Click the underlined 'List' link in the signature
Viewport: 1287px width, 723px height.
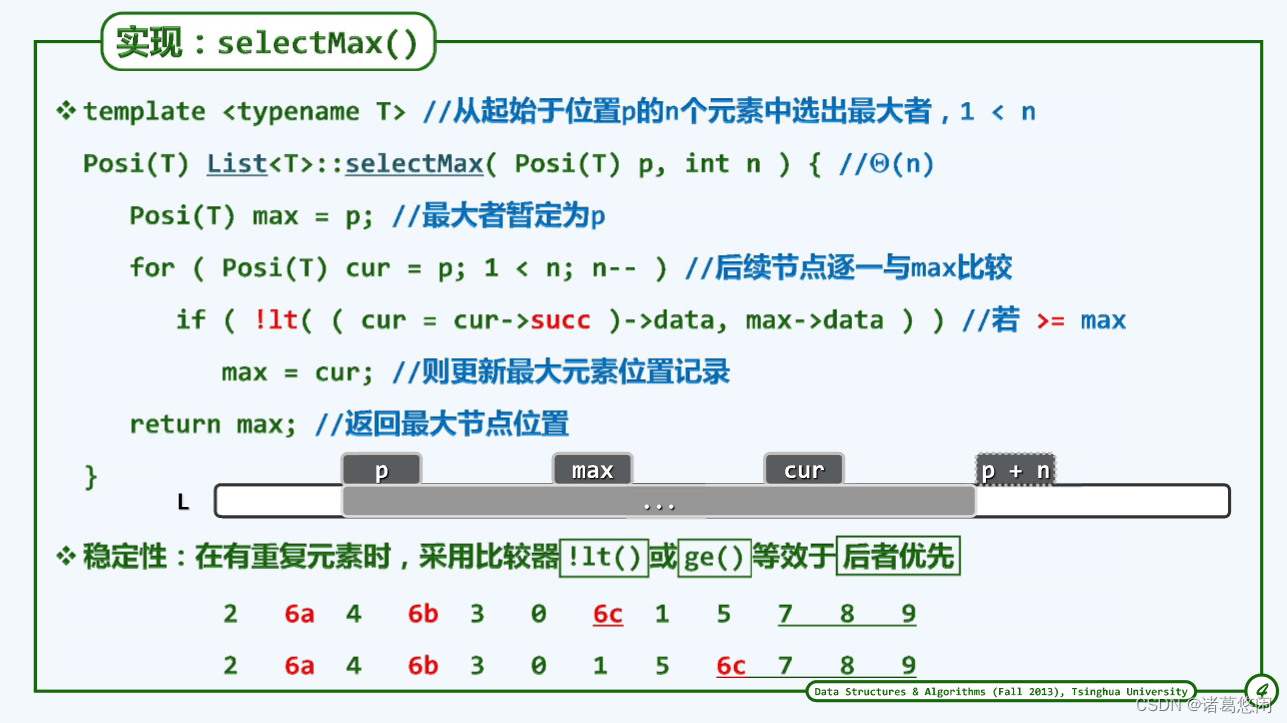click(237, 163)
